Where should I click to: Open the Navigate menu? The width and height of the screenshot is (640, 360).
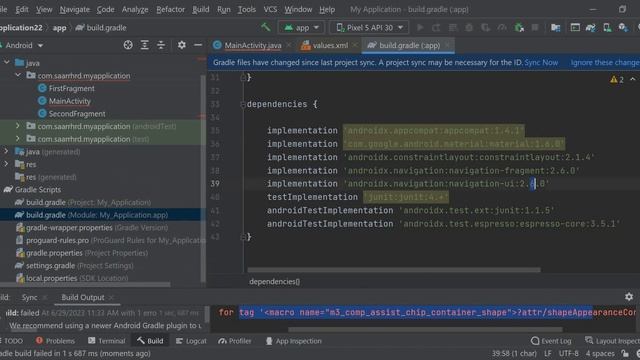coord(74,9)
